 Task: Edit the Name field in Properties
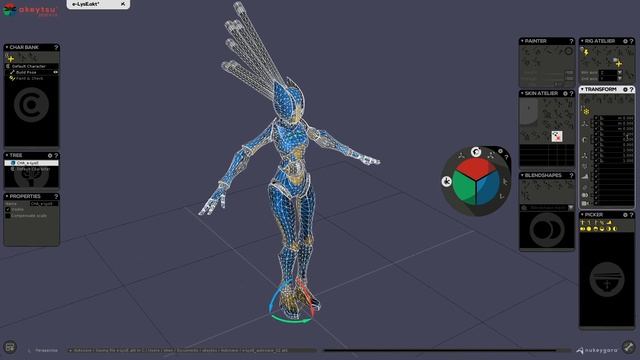click(x=44, y=203)
